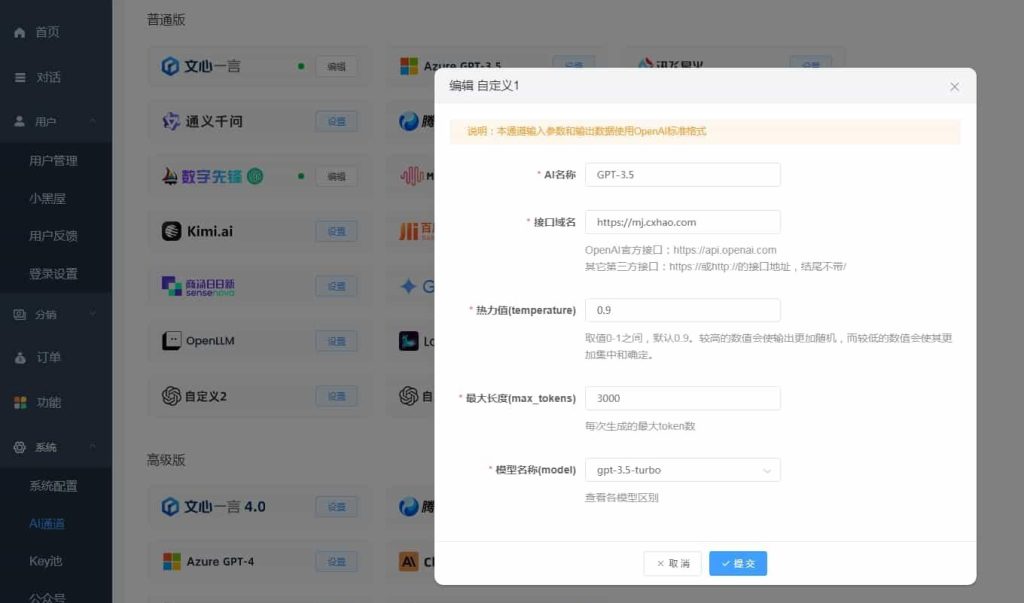Viewport: 1024px width, 603px height.
Task: Close the 编辑 自定义1 dialog
Action: pyautogui.click(x=954, y=86)
